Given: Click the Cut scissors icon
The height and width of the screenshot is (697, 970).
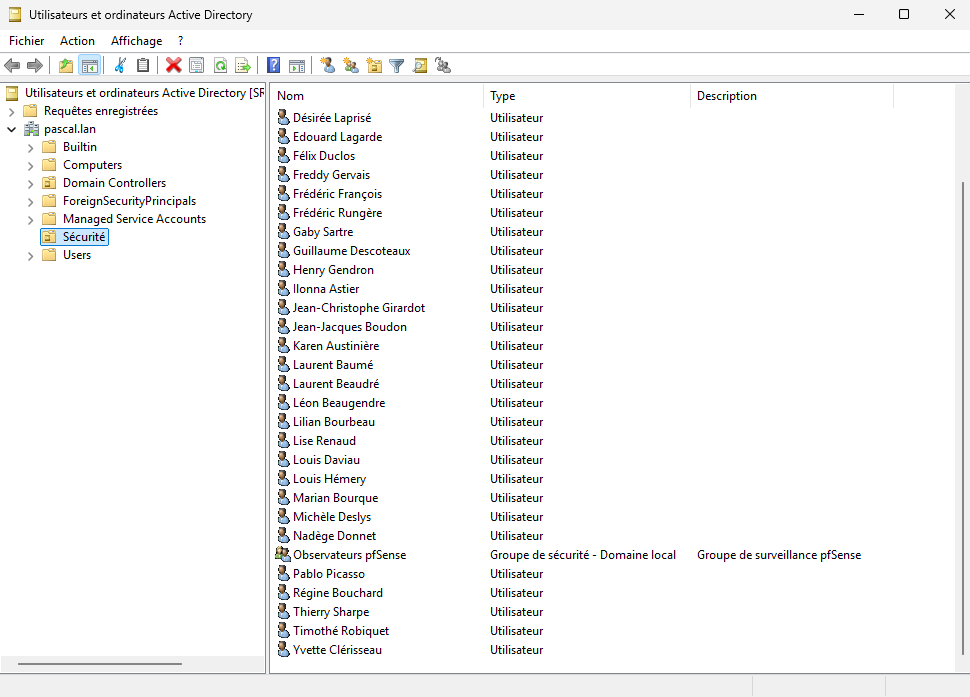Looking at the screenshot, I should [120, 65].
